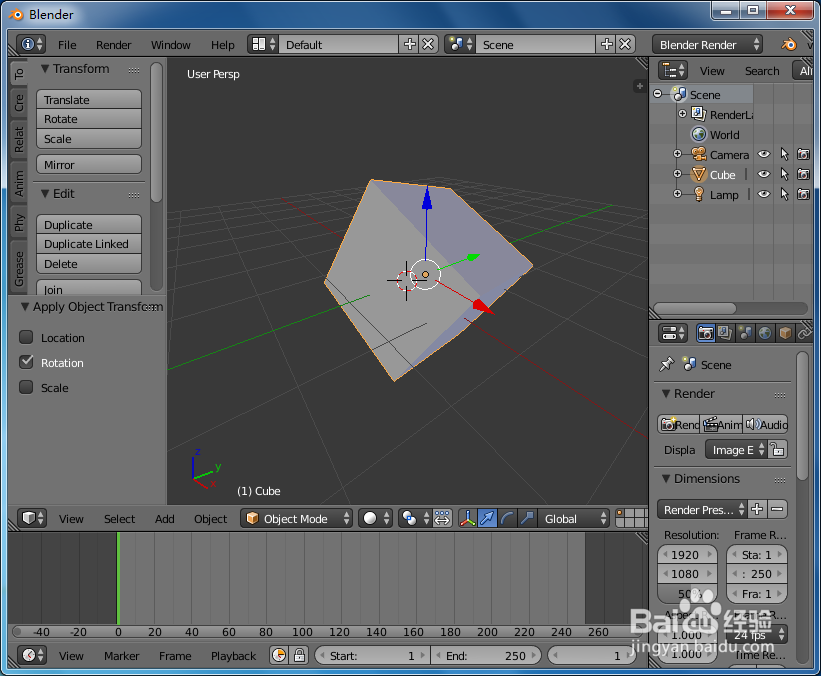821x676 pixels.
Task: Enable the Scale checkbox
Action: 26,387
